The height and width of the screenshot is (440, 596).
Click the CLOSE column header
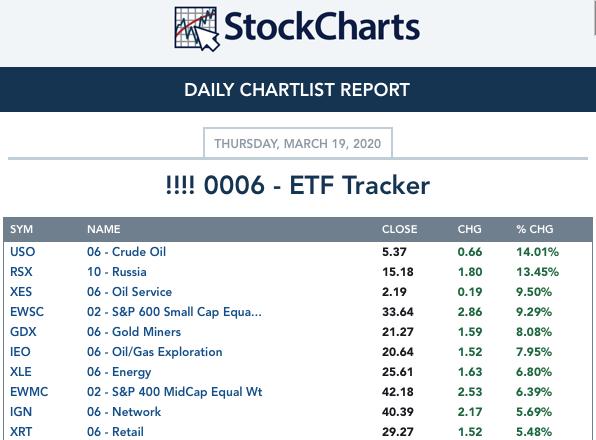tap(399, 229)
